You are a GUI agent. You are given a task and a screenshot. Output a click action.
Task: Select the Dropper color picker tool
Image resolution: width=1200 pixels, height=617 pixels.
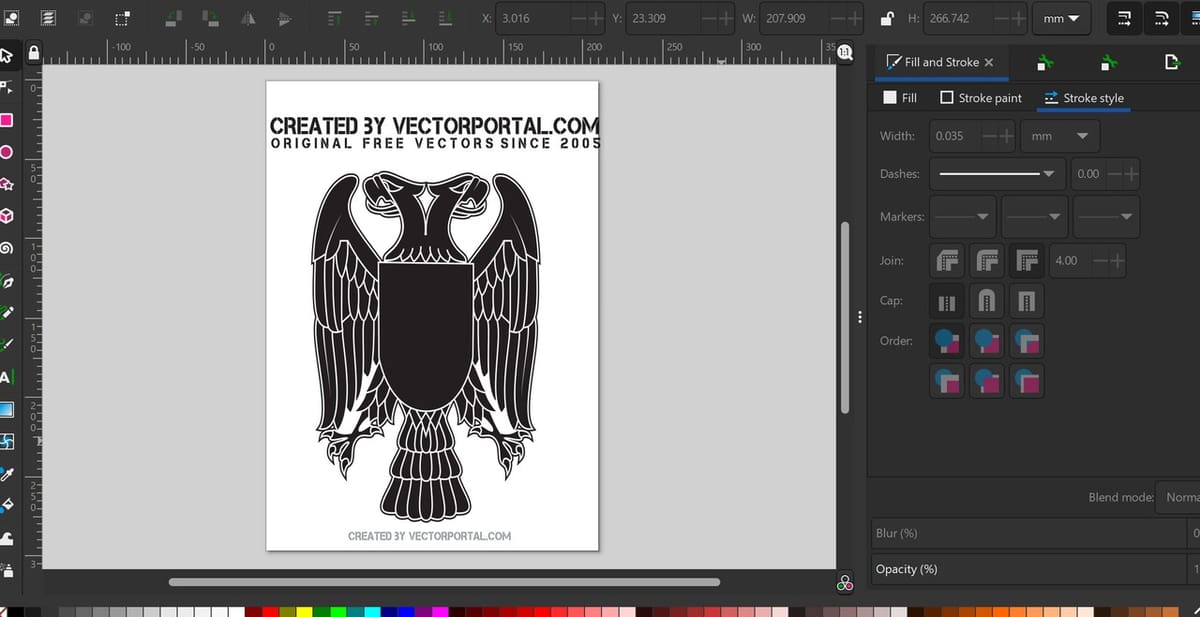(6, 473)
